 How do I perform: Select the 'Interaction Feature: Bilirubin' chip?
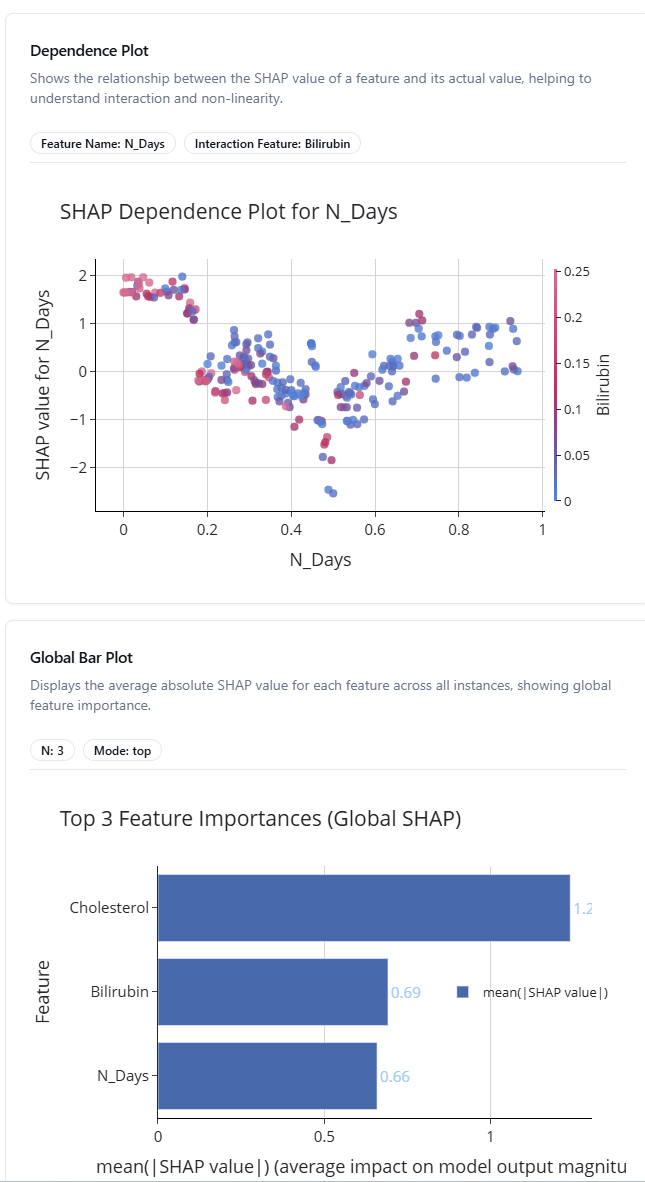click(x=272, y=143)
